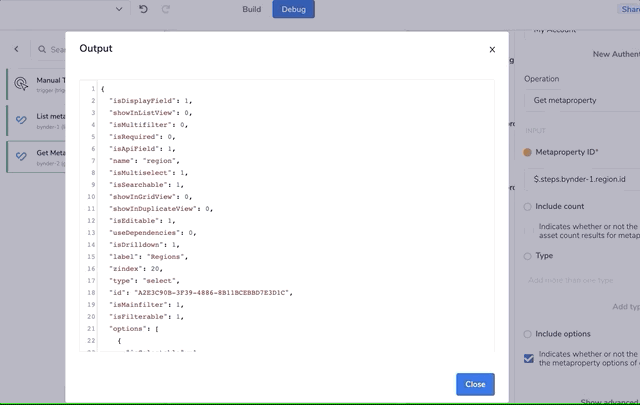Select the List metaproperties Bynder step icon
The width and height of the screenshot is (640, 405).
click(22, 121)
